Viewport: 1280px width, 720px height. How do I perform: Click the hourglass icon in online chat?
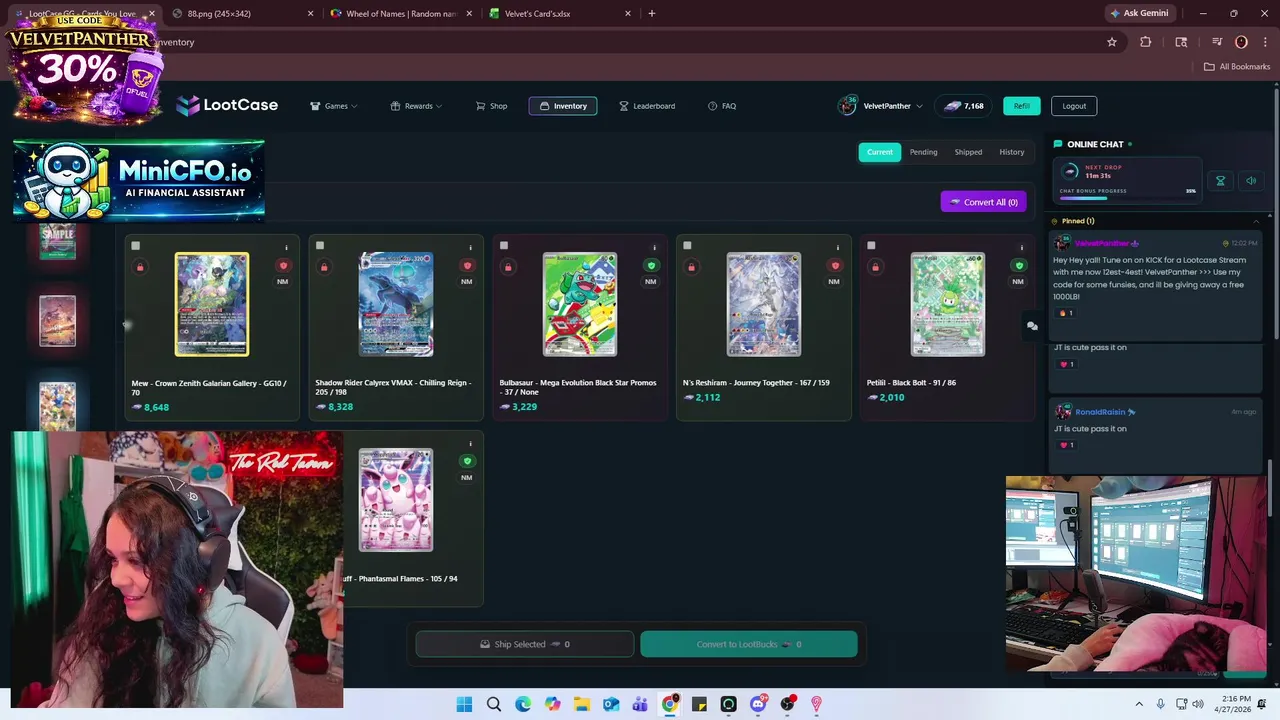(1220, 181)
